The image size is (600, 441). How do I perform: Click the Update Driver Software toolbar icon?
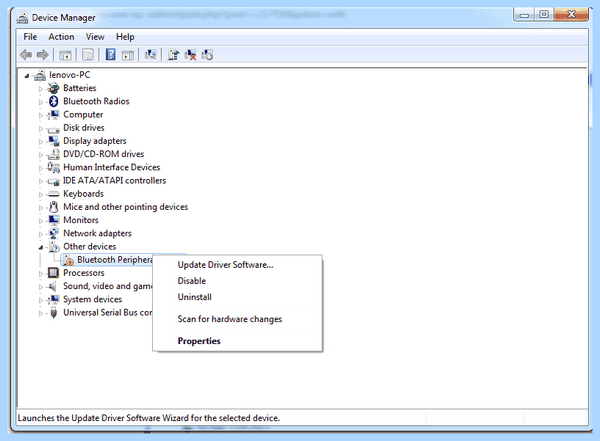tap(173, 55)
